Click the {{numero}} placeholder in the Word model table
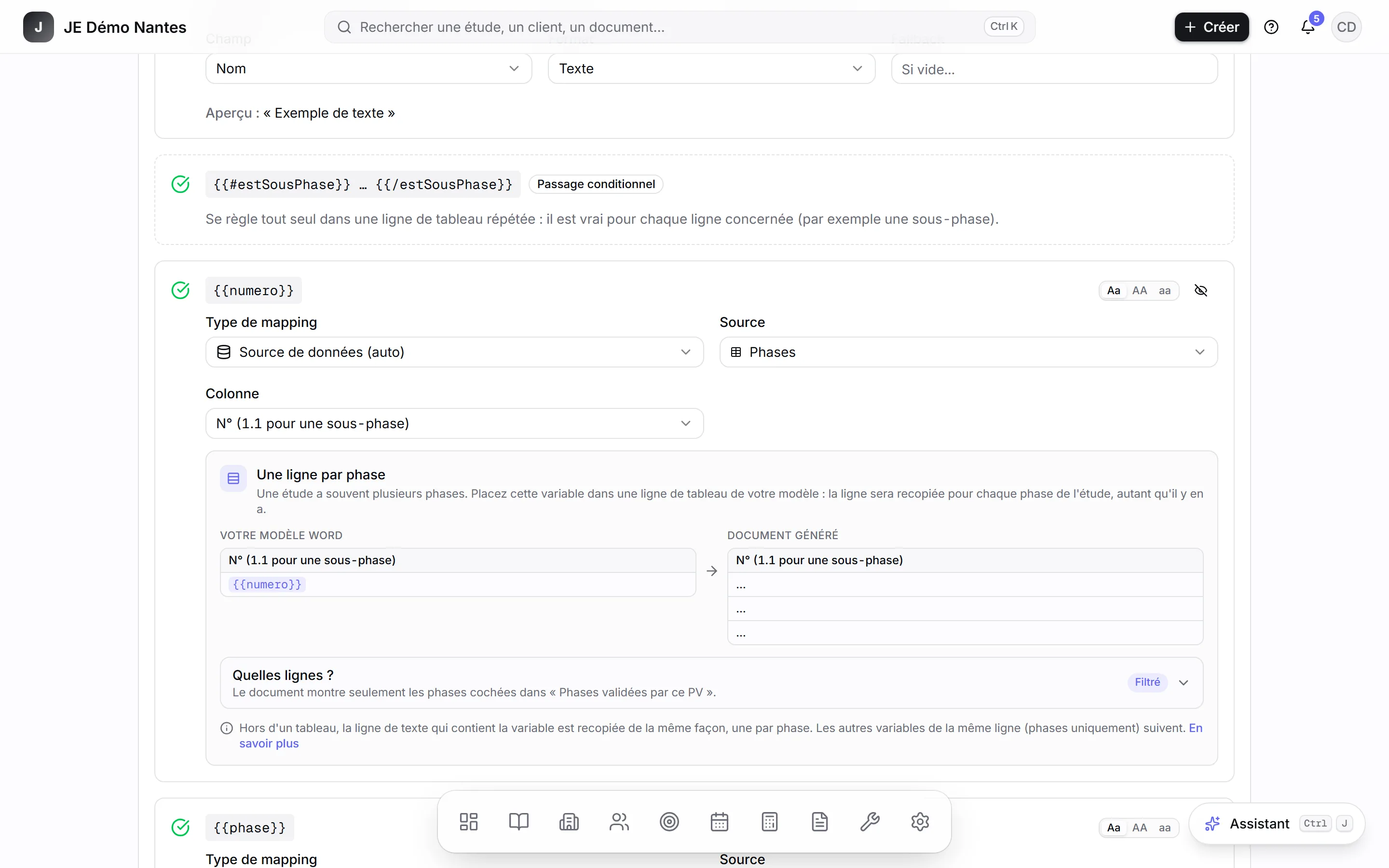The width and height of the screenshot is (1389, 868). coord(267,584)
